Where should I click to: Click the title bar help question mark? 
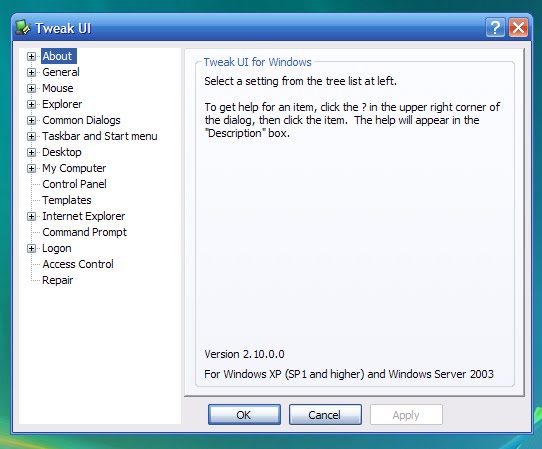(495, 27)
